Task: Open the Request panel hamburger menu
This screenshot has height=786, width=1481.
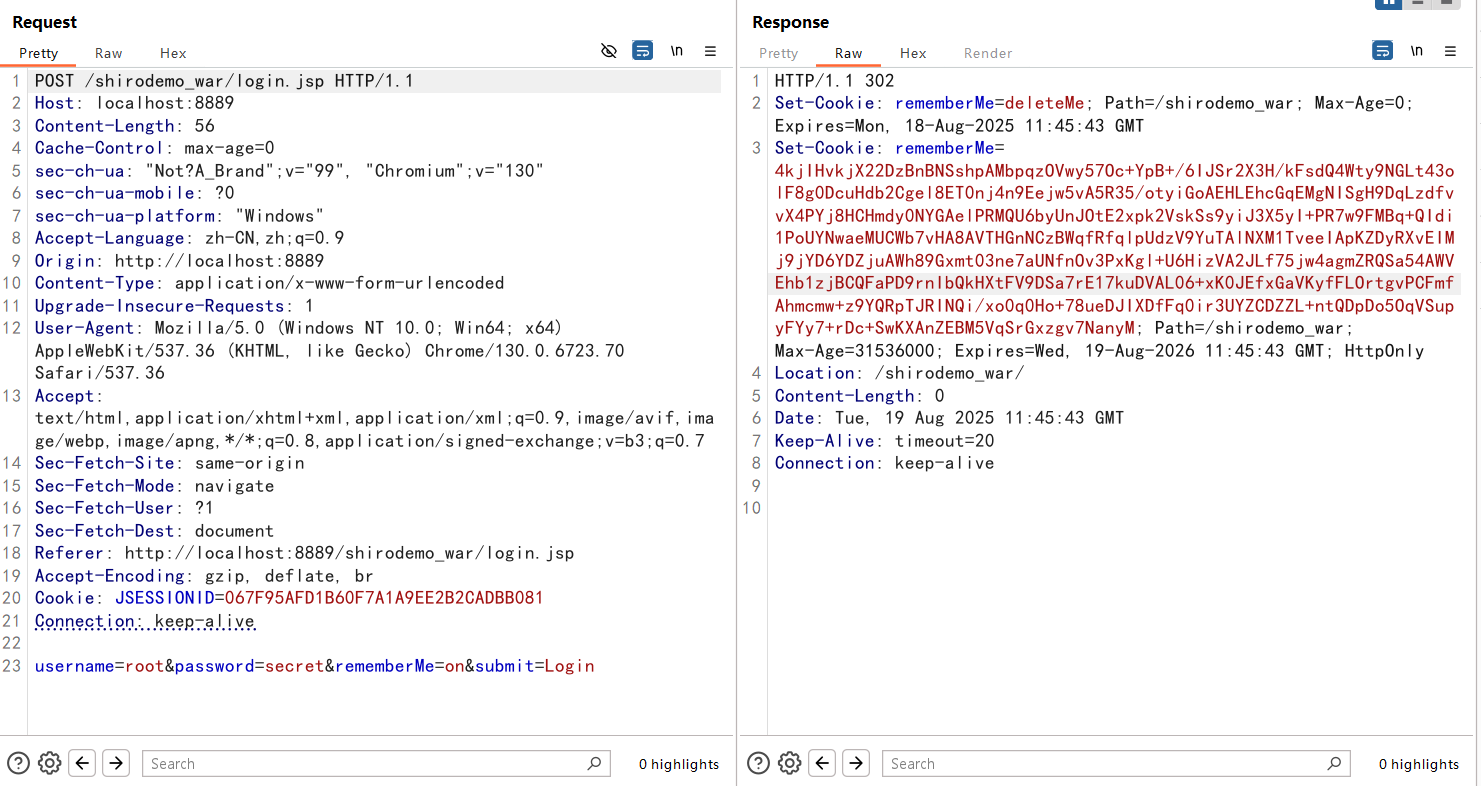Action: [710, 51]
